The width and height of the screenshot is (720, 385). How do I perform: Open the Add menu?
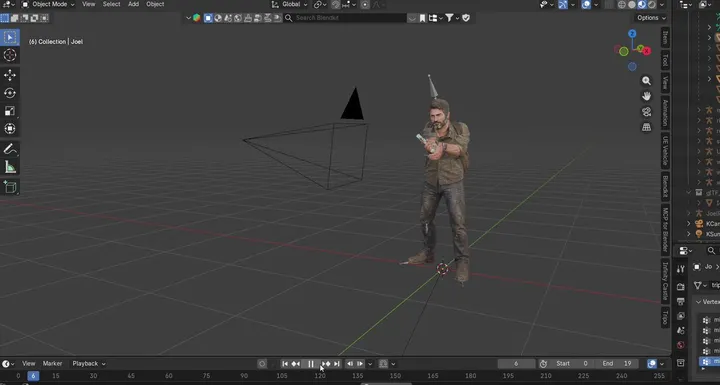pyautogui.click(x=134, y=4)
